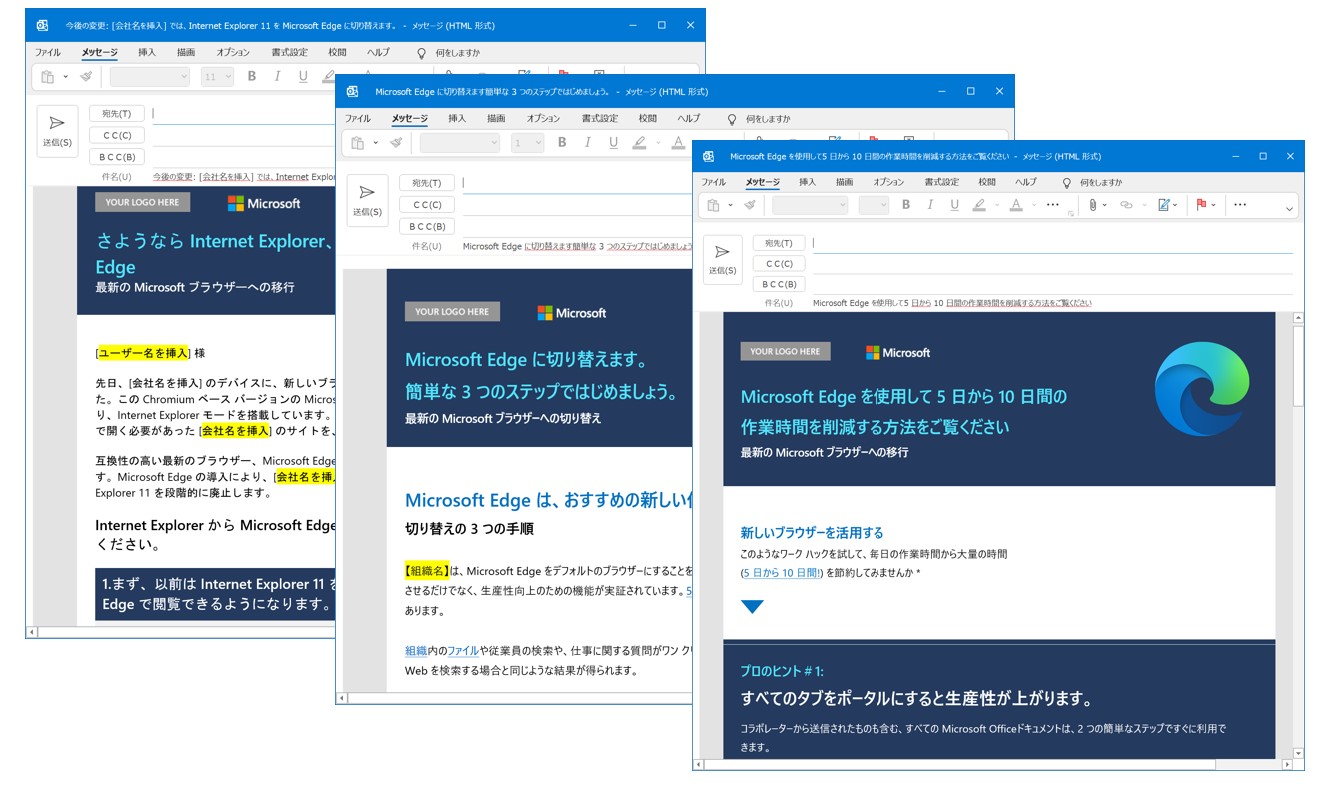The image size is (1321, 787).
Task: Toggle bold in the back window toolbar
Action: (x=252, y=76)
